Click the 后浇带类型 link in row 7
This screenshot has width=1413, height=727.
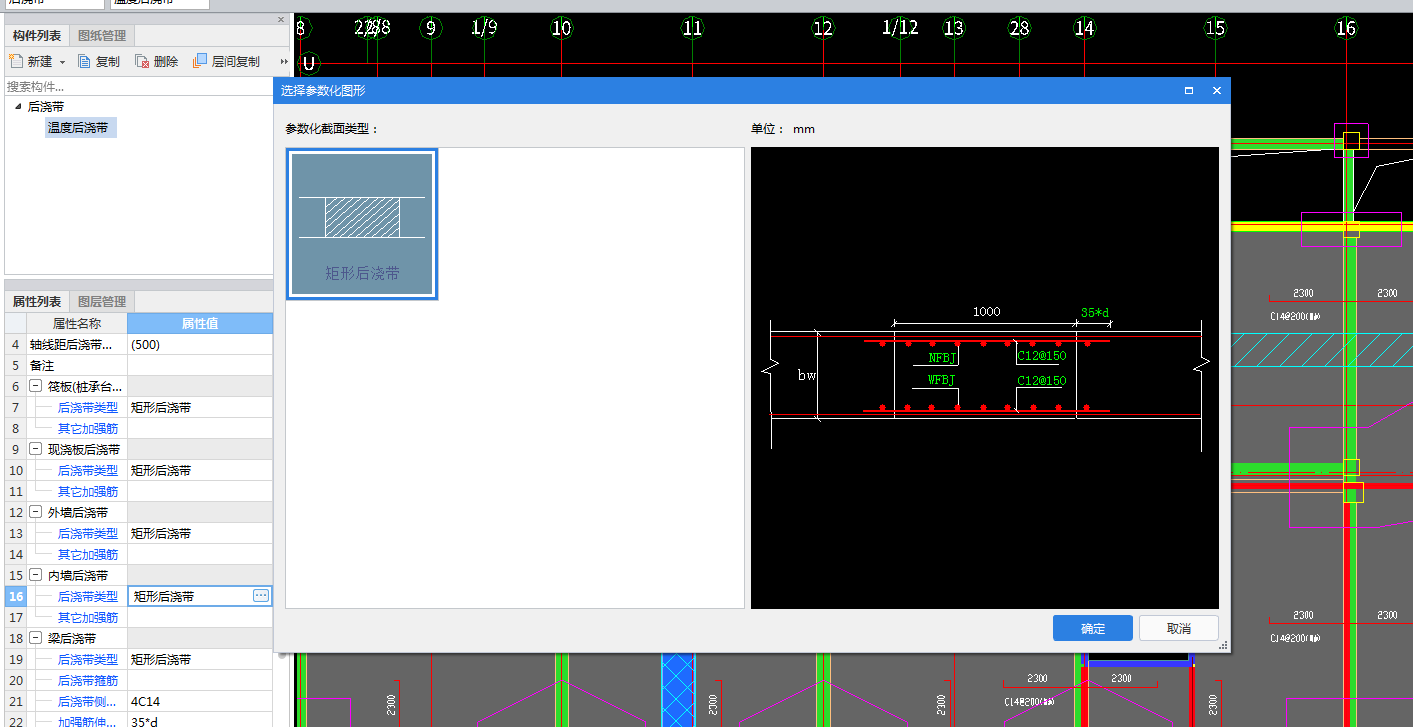(87, 407)
